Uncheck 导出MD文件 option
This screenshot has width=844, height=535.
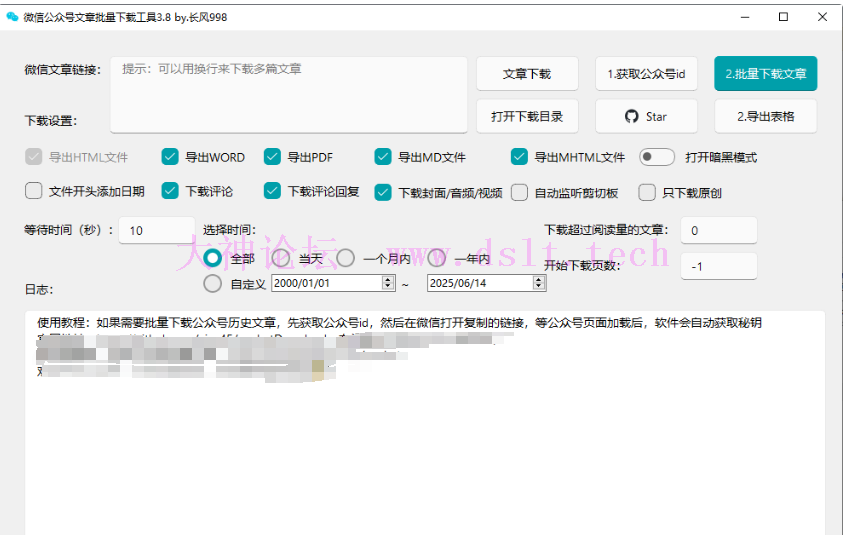383,157
